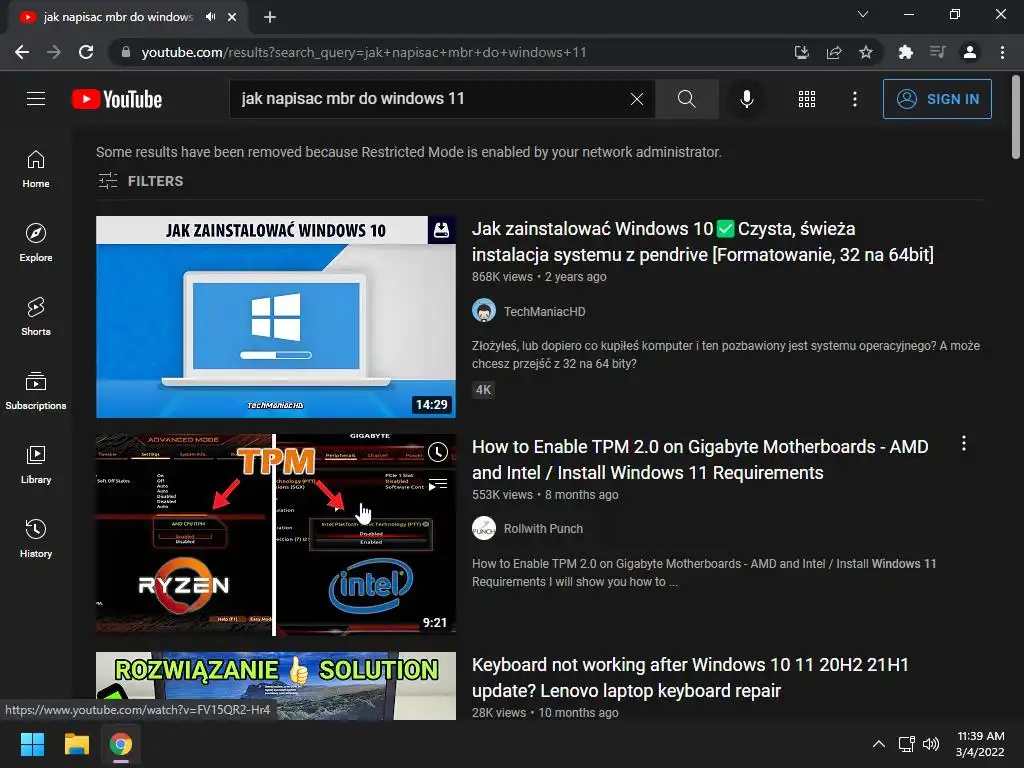This screenshot has height=768, width=1024.
Task: Open the taskbar volume control
Action: pyautogui.click(x=931, y=744)
